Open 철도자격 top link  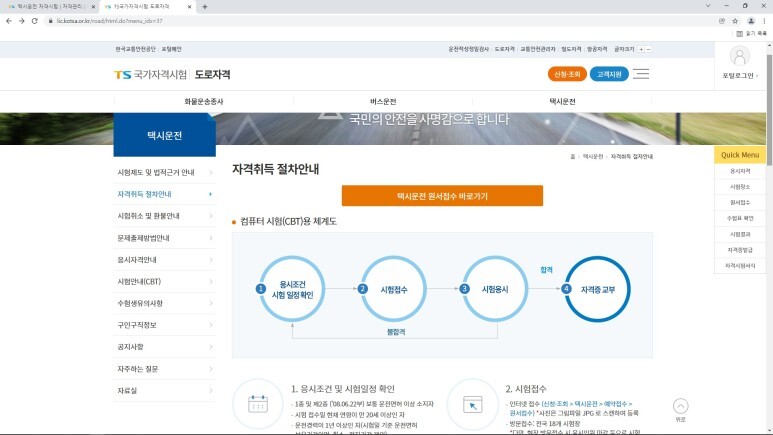(571, 49)
